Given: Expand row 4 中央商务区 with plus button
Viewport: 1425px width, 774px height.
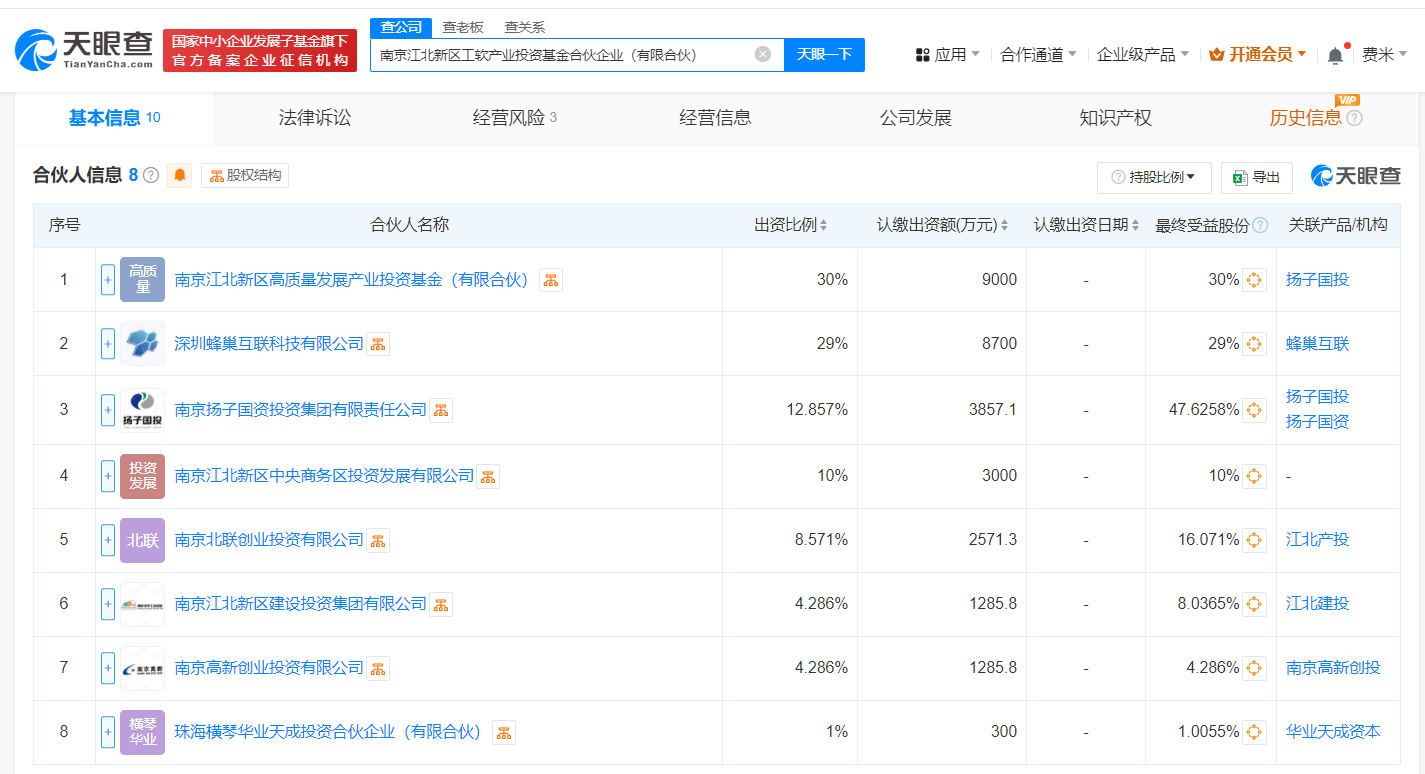Looking at the screenshot, I should coord(108,476).
